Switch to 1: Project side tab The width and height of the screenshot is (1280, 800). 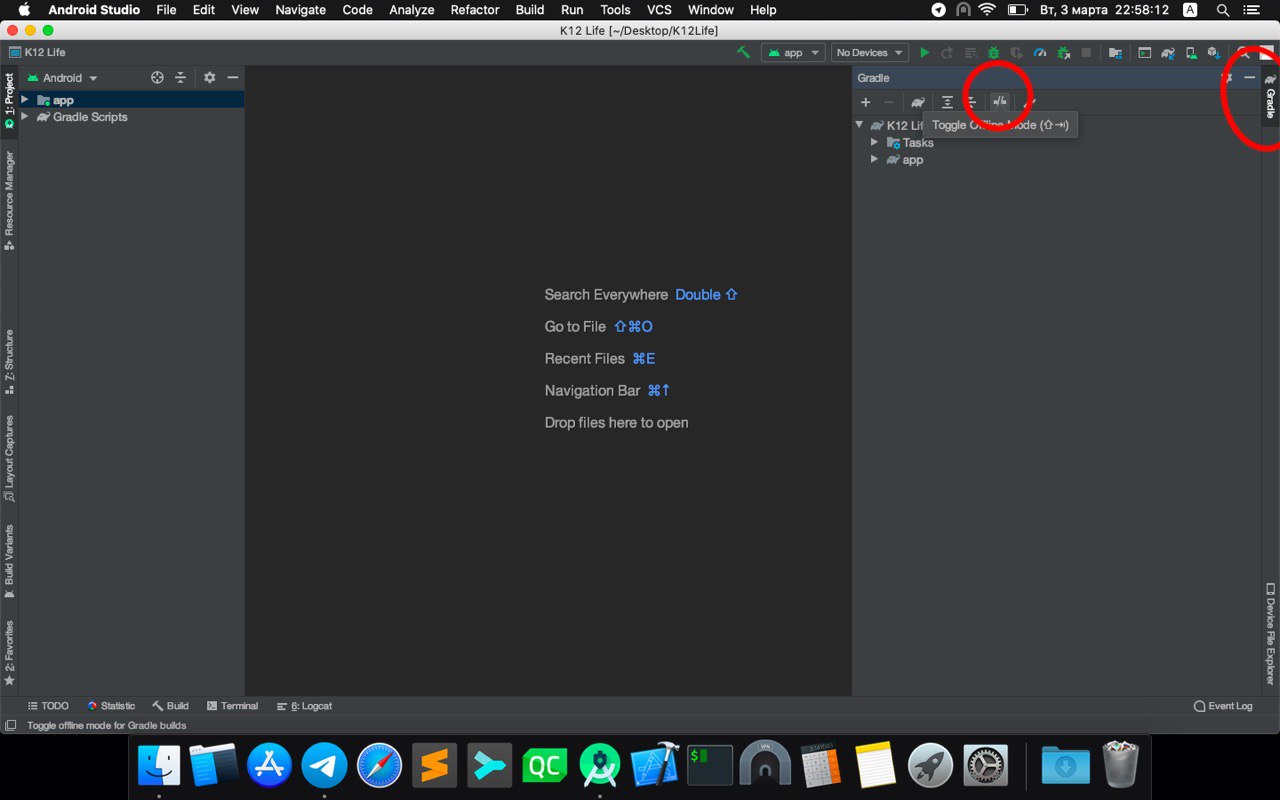[9, 100]
